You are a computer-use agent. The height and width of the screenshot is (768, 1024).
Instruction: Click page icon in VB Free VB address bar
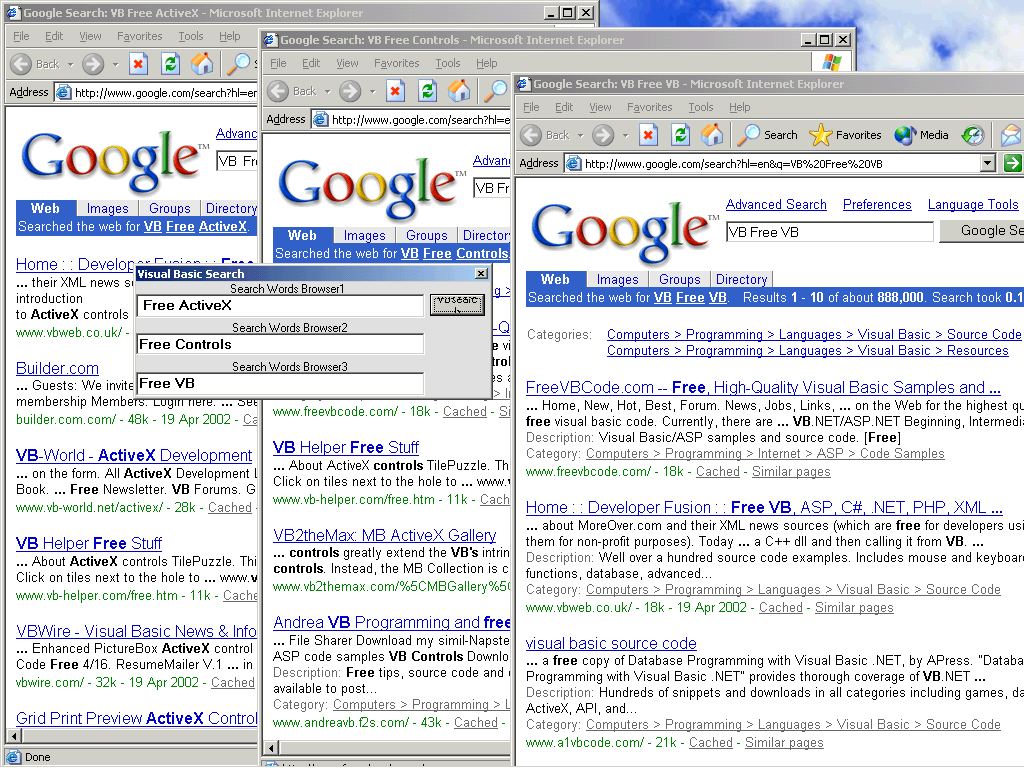[x=573, y=163]
